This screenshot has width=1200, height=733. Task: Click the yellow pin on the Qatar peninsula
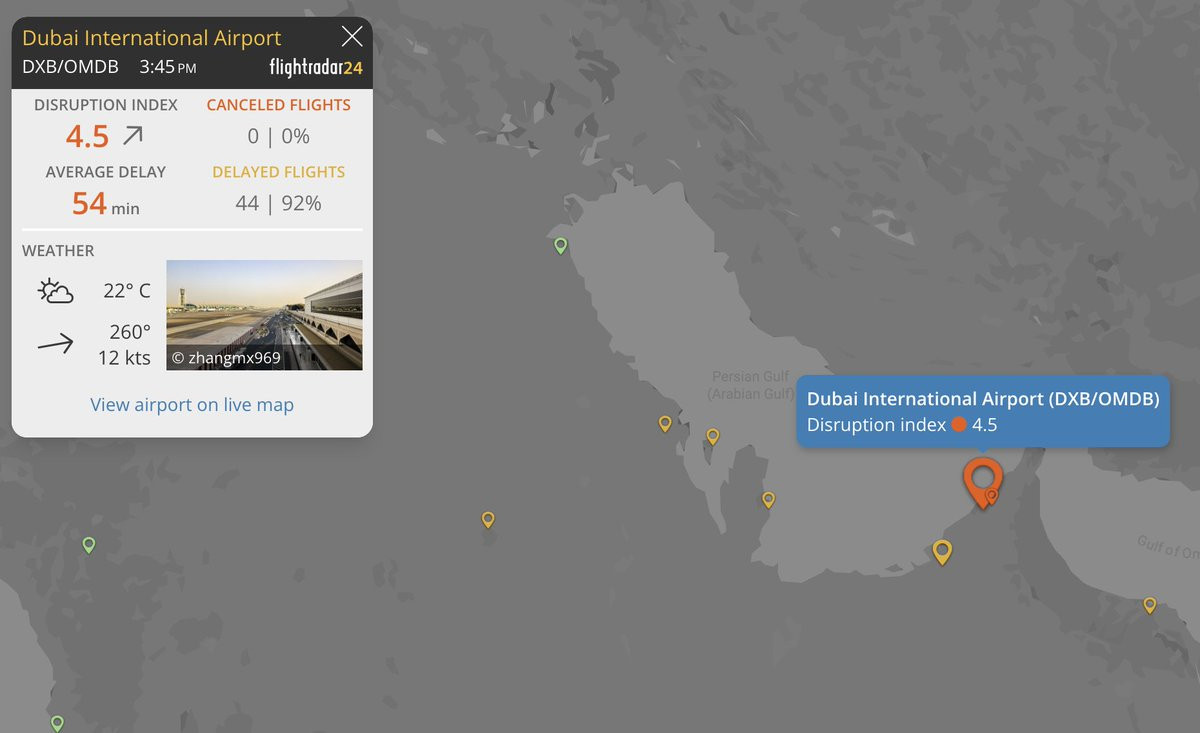tap(768, 499)
